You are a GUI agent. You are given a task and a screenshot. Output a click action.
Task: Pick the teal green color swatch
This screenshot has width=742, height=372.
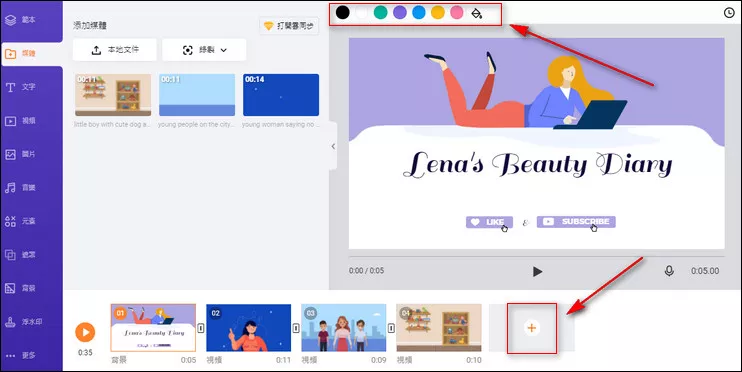click(x=380, y=13)
